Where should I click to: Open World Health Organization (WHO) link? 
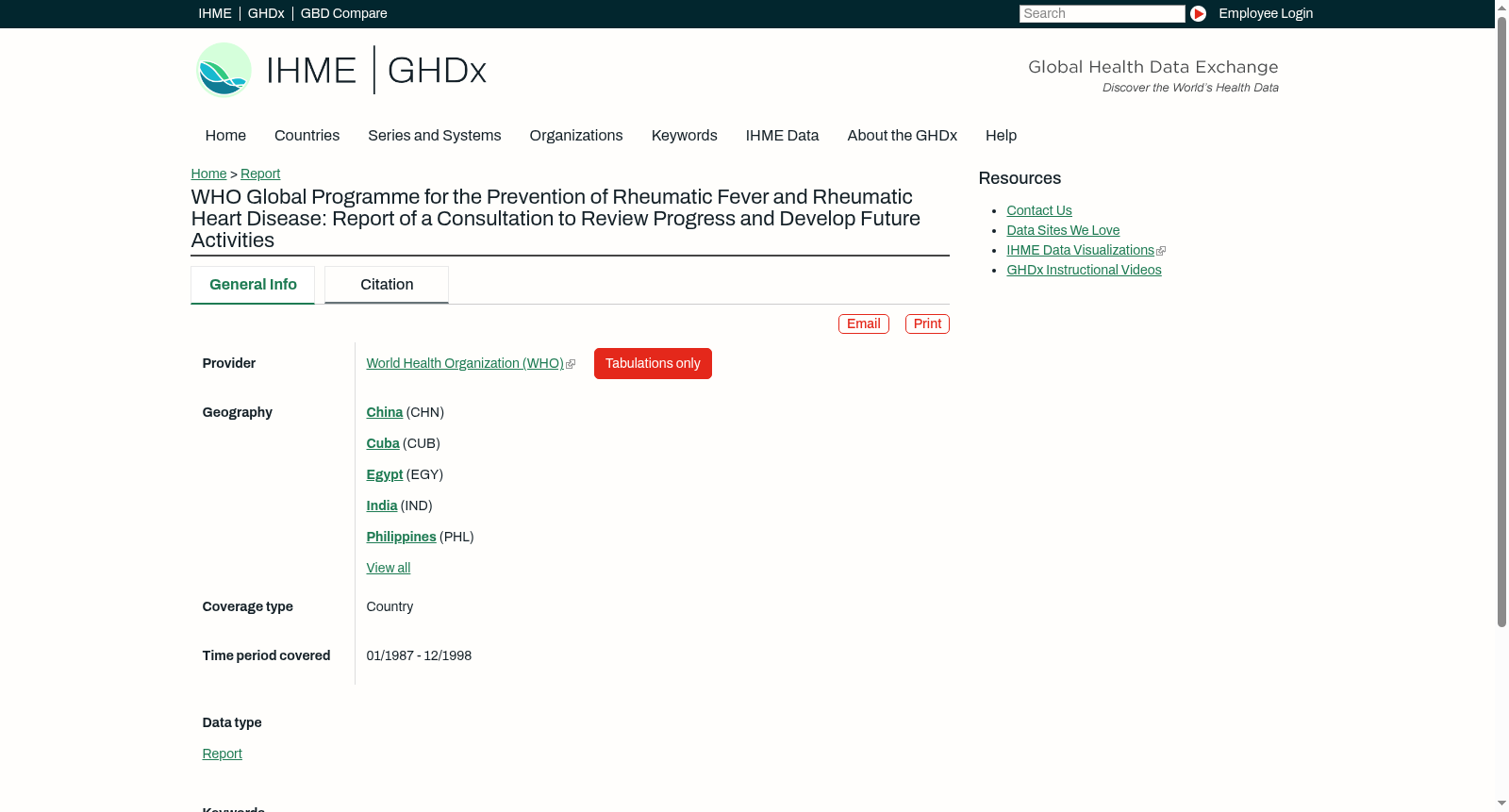(465, 363)
